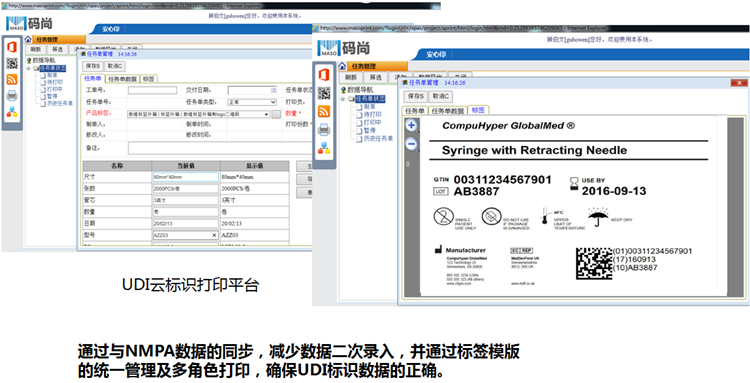
Task: Focus the 交付日期 date field
Action: click(x=252, y=90)
